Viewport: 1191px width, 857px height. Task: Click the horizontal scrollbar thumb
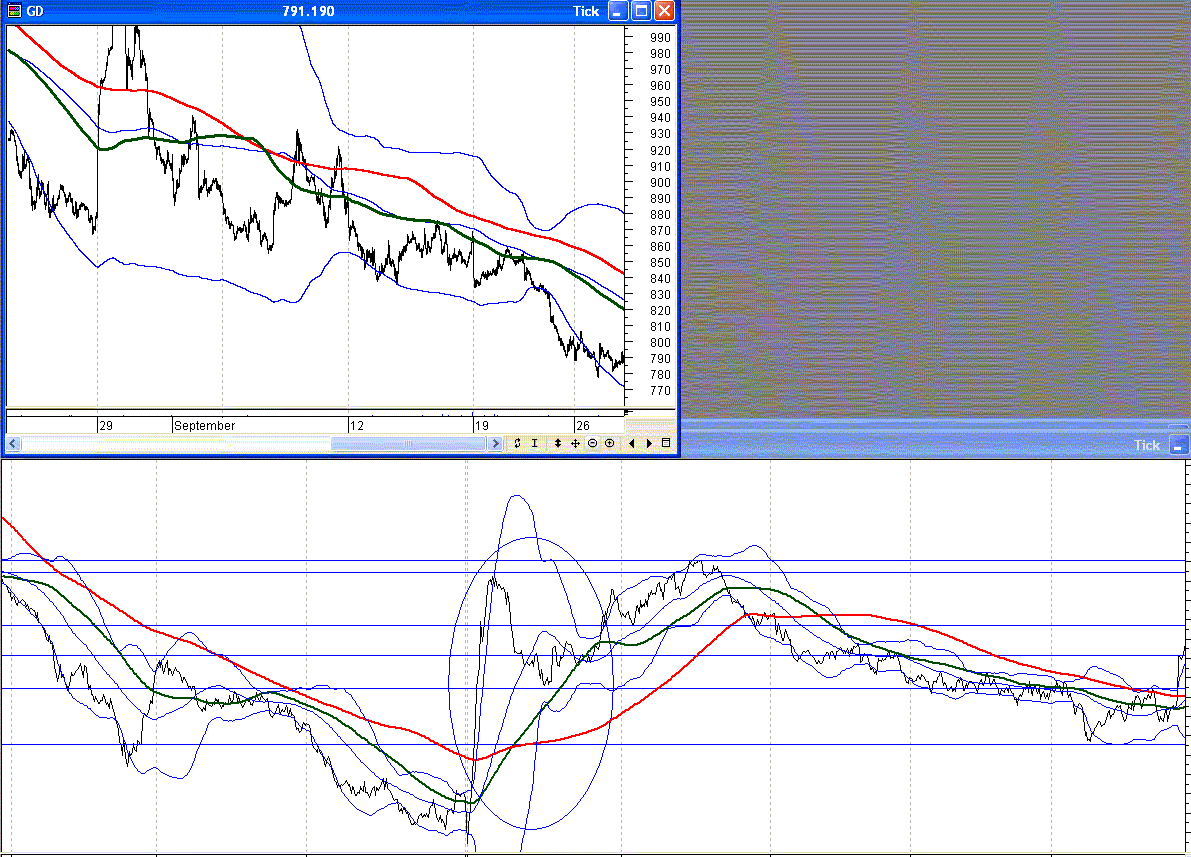(x=408, y=444)
